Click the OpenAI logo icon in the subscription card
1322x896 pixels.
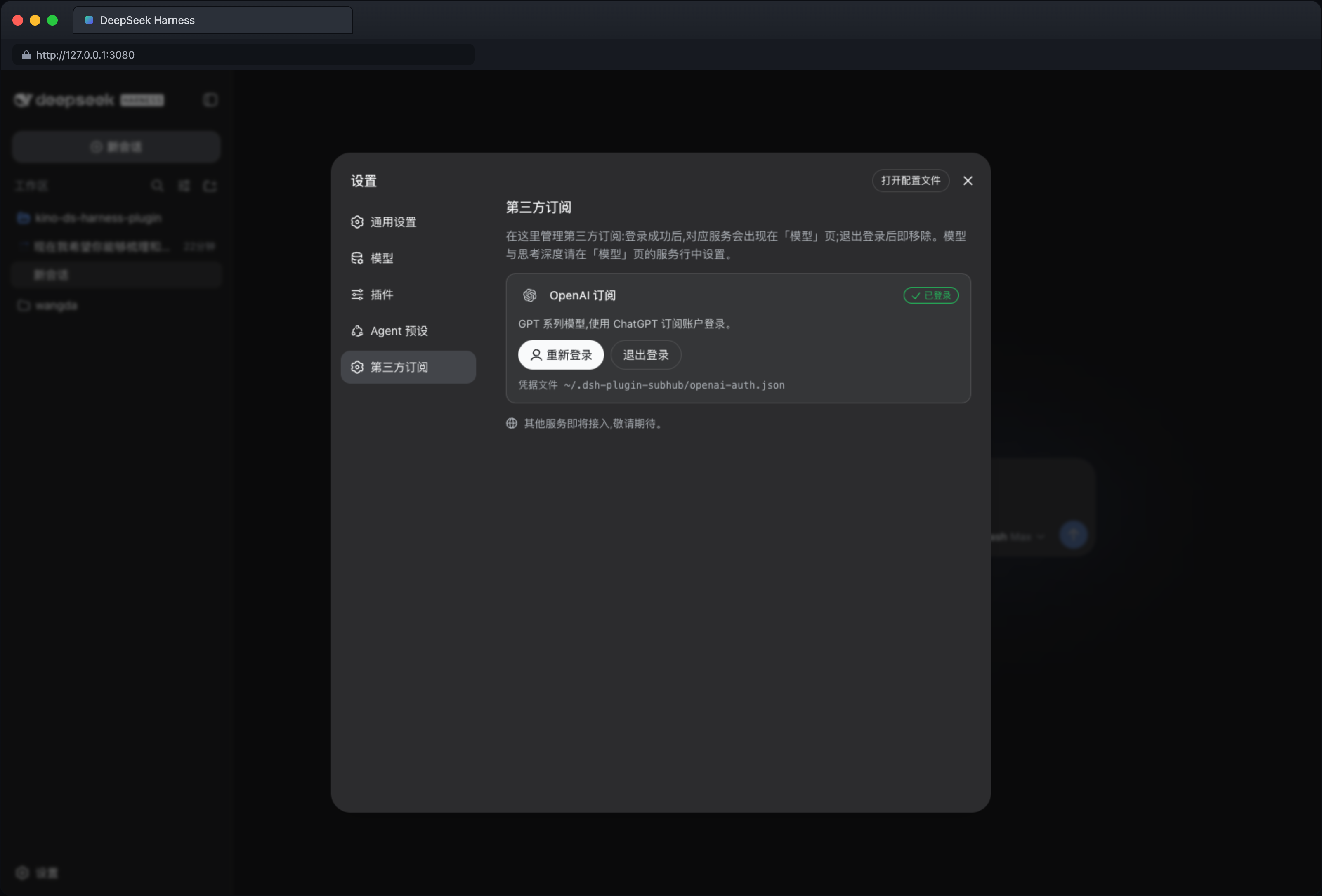tap(530, 295)
